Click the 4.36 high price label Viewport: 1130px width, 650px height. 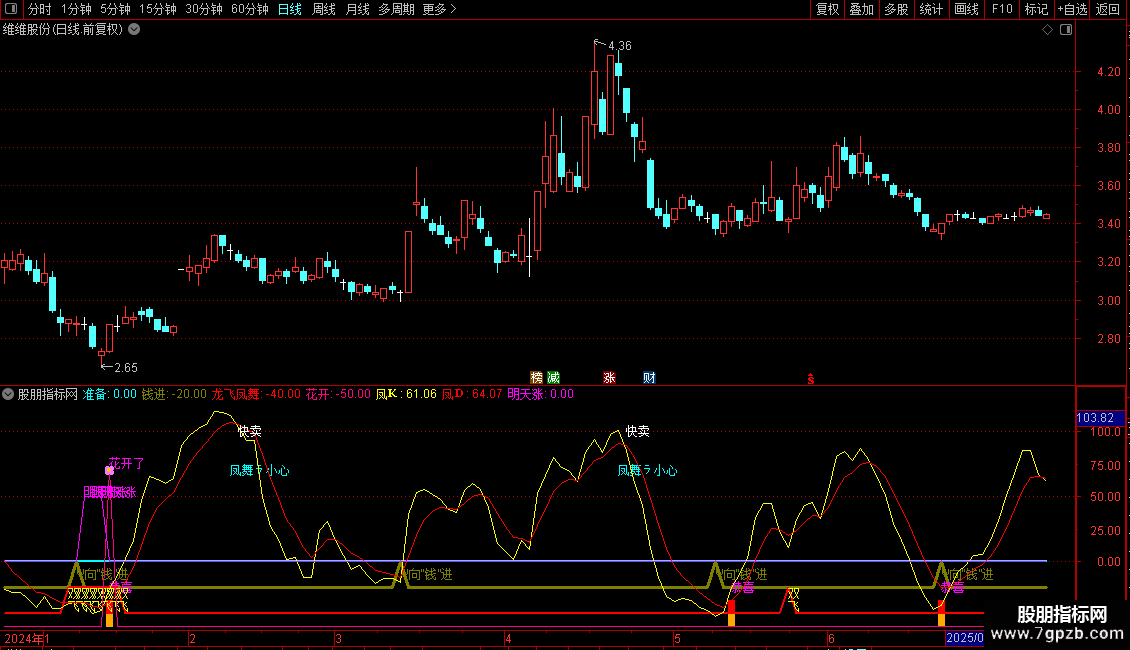tap(620, 46)
